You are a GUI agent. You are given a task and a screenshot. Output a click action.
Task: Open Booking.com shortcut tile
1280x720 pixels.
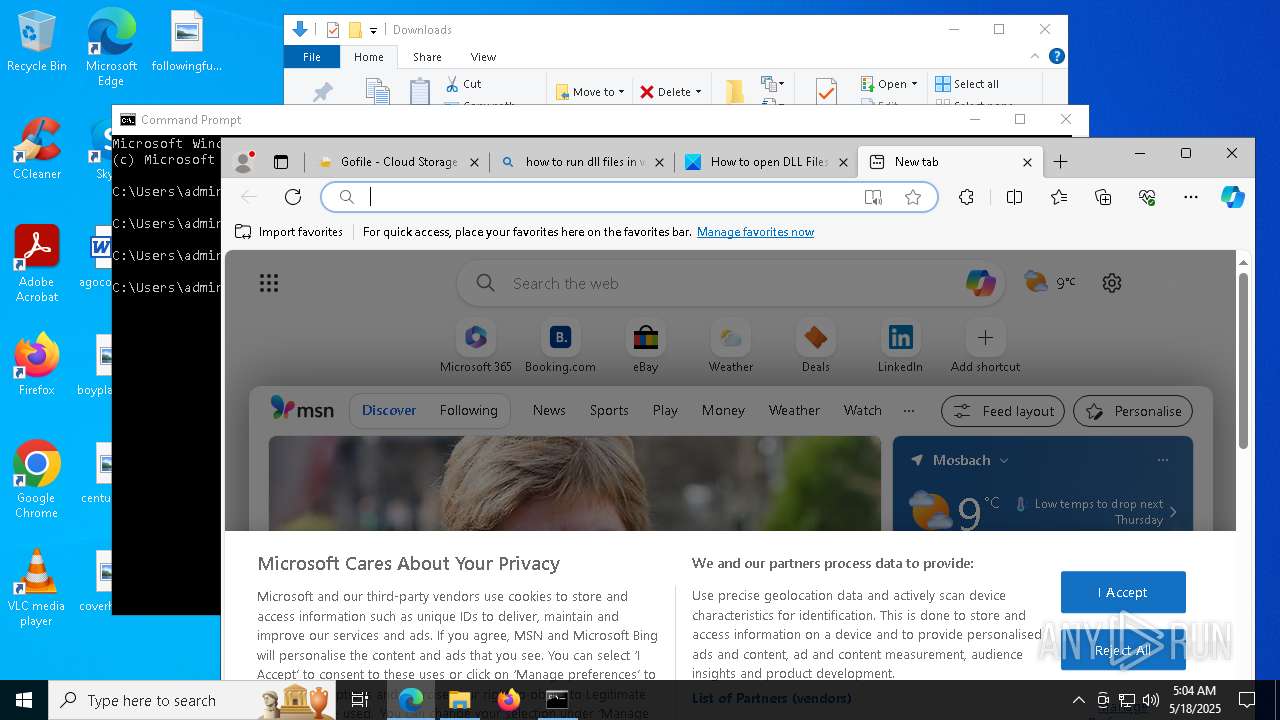click(561, 347)
